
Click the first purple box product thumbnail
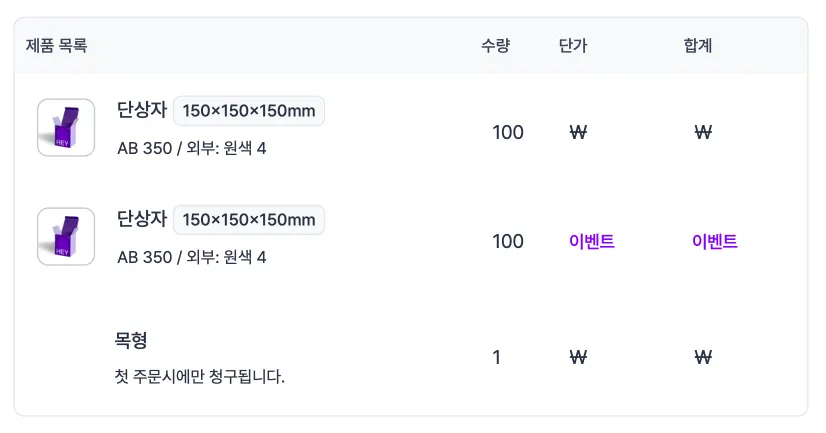click(66, 127)
